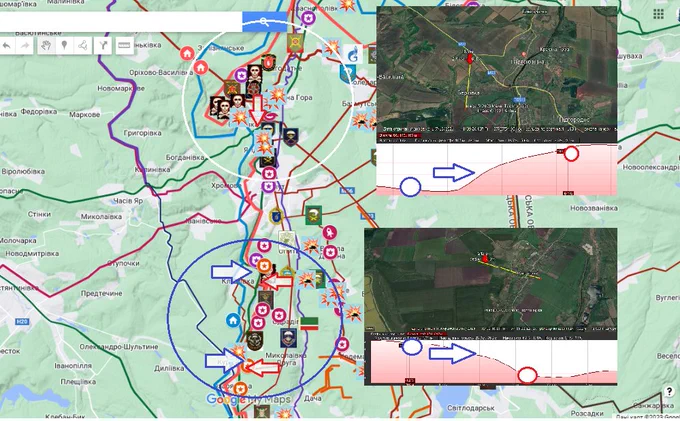The width and height of the screenshot is (680, 421).
Task: Click the Новозванівка village label
Action: pyautogui.click(x=594, y=209)
